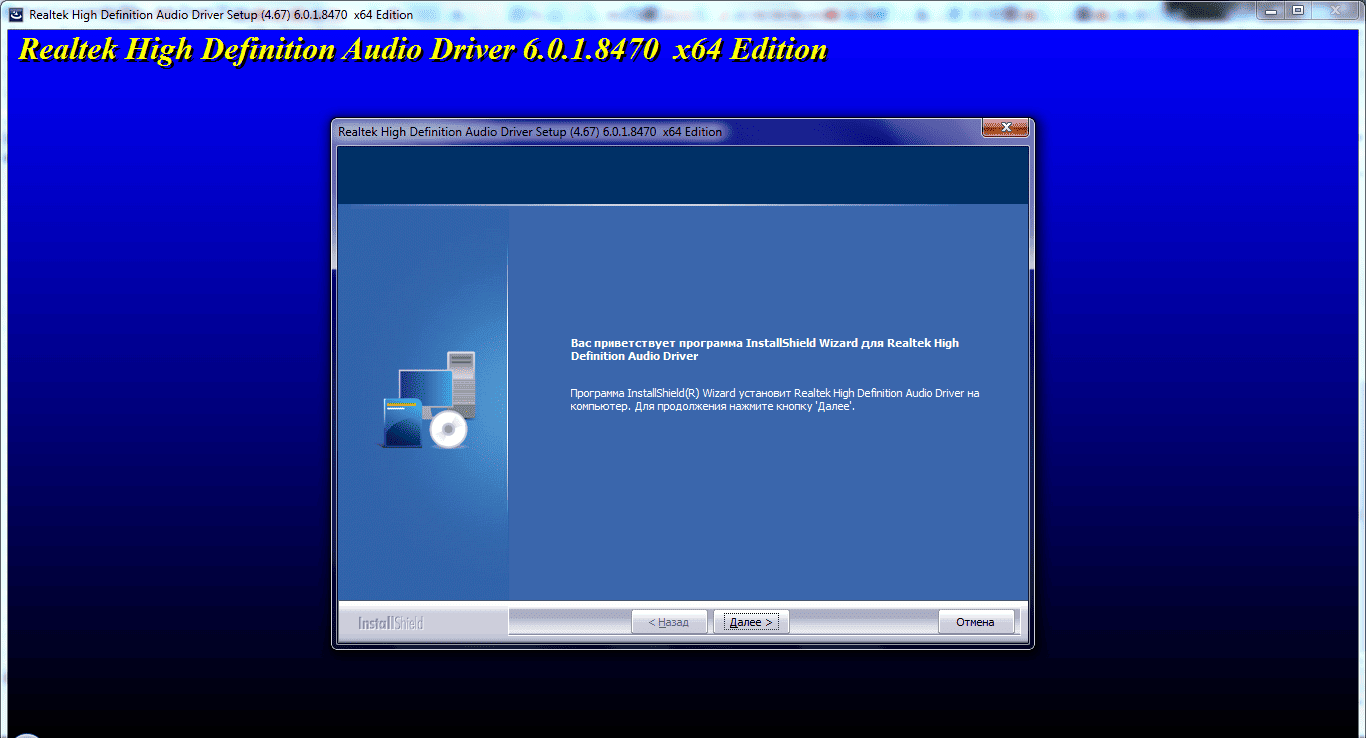This screenshot has height=738, width=1366.
Task: Click the setup icon in outer title bar
Action: click(x=17, y=15)
